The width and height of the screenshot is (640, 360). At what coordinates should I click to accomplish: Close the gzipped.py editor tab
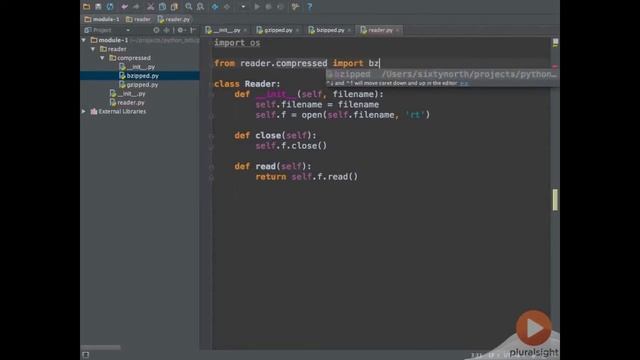point(297,30)
